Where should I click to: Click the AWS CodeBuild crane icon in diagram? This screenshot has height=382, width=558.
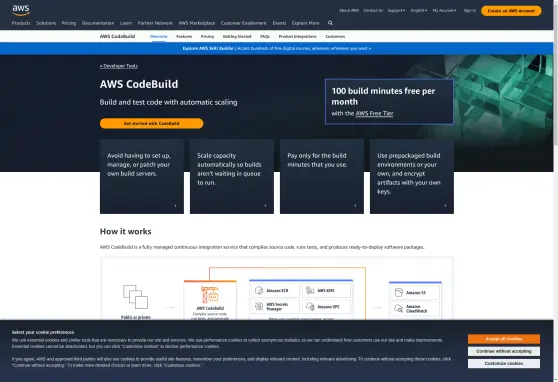(210, 295)
